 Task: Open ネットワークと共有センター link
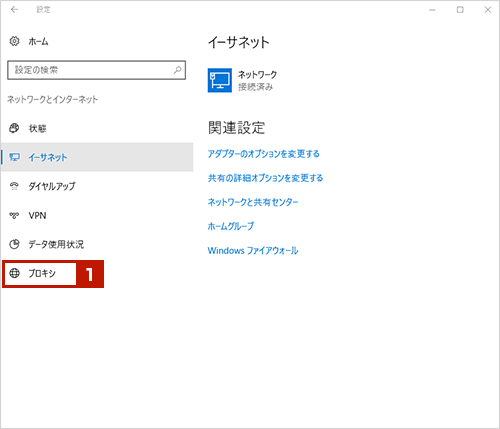pos(253,202)
